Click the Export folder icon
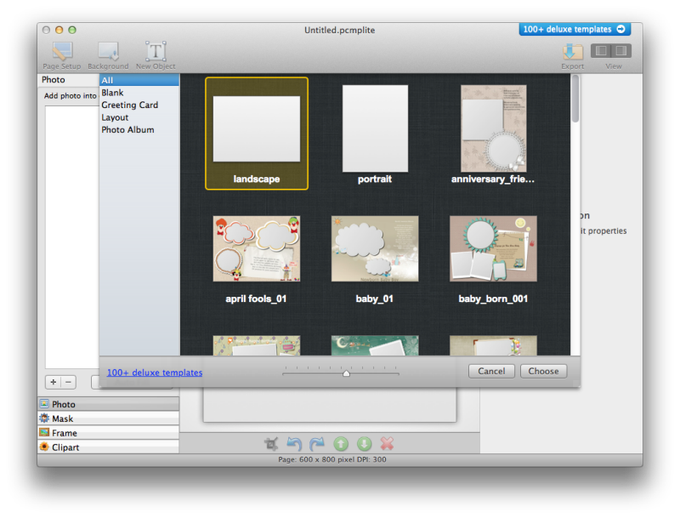 [572, 52]
